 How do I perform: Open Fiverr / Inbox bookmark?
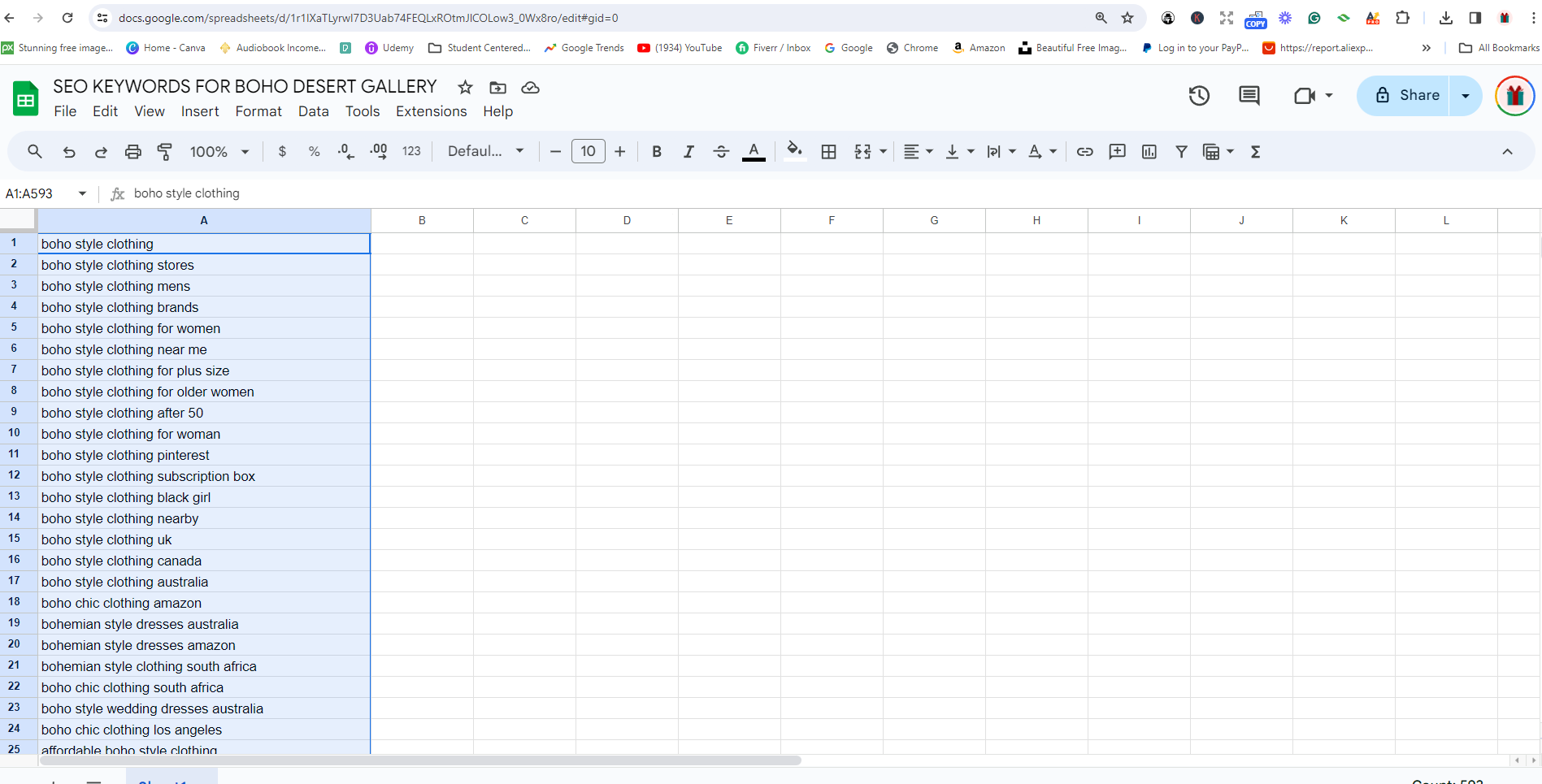[773, 48]
